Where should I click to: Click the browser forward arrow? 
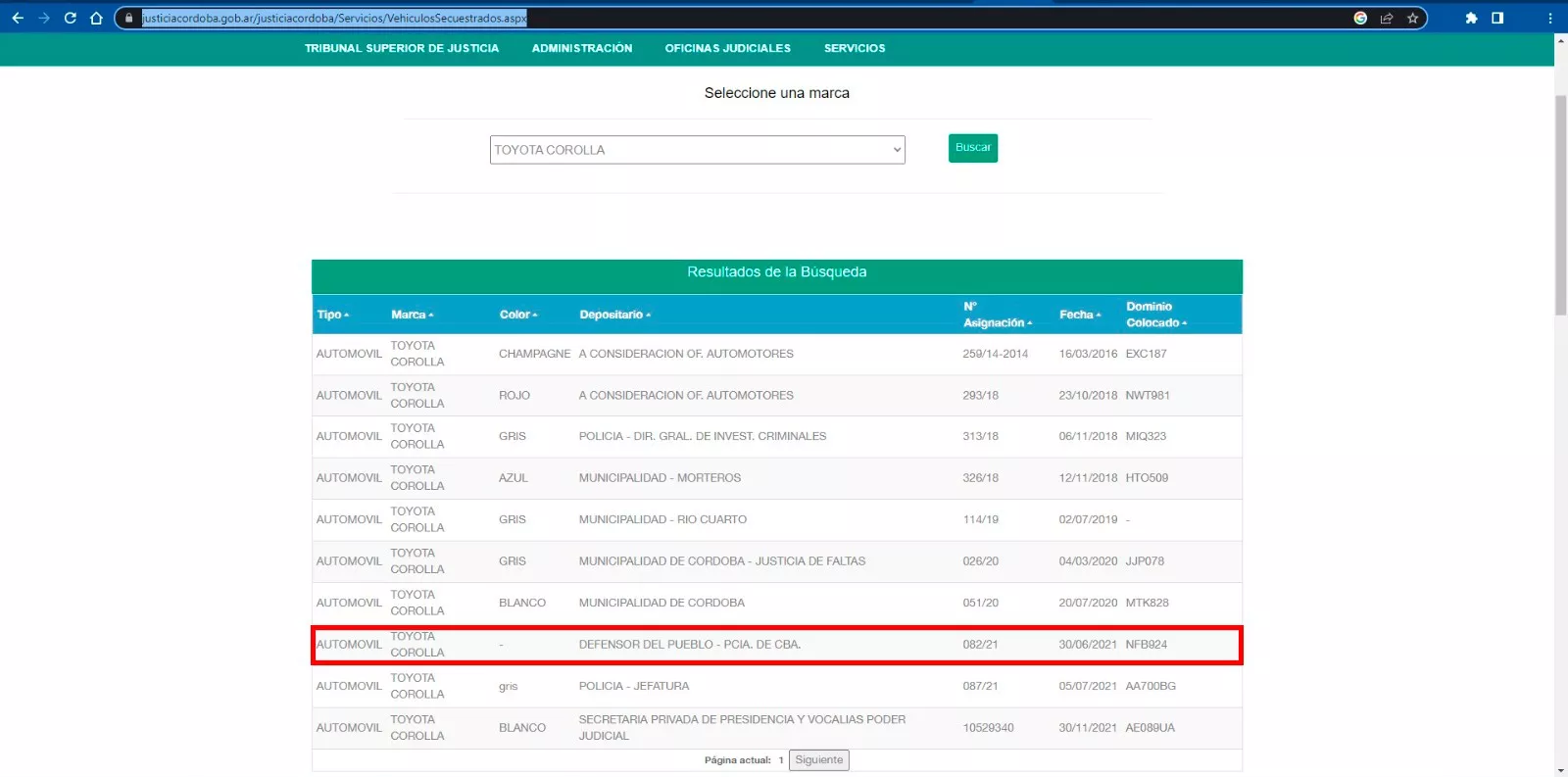[x=44, y=18]
